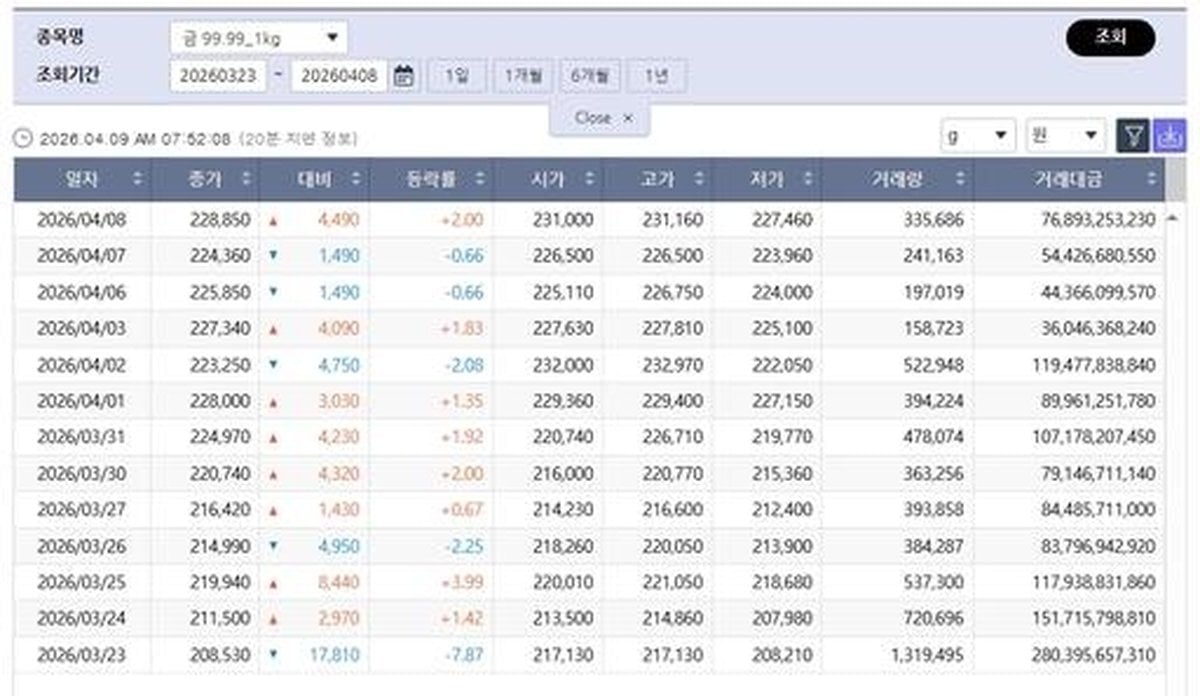Open the currency 원 dropdown

pyautogui.click(x=1065, y=136)
